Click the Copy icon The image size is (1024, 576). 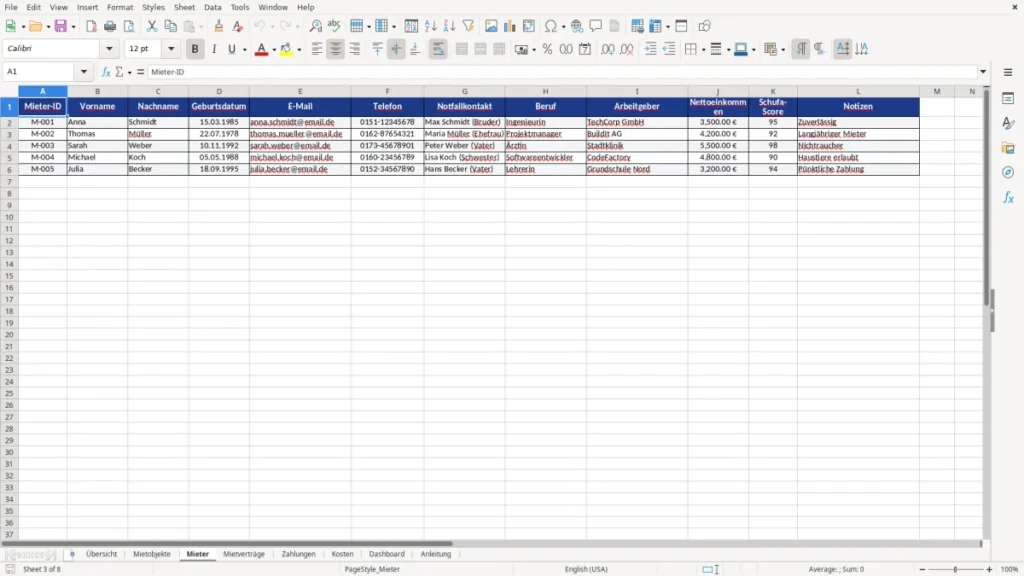pyautogui.click(x=170, y=26)
